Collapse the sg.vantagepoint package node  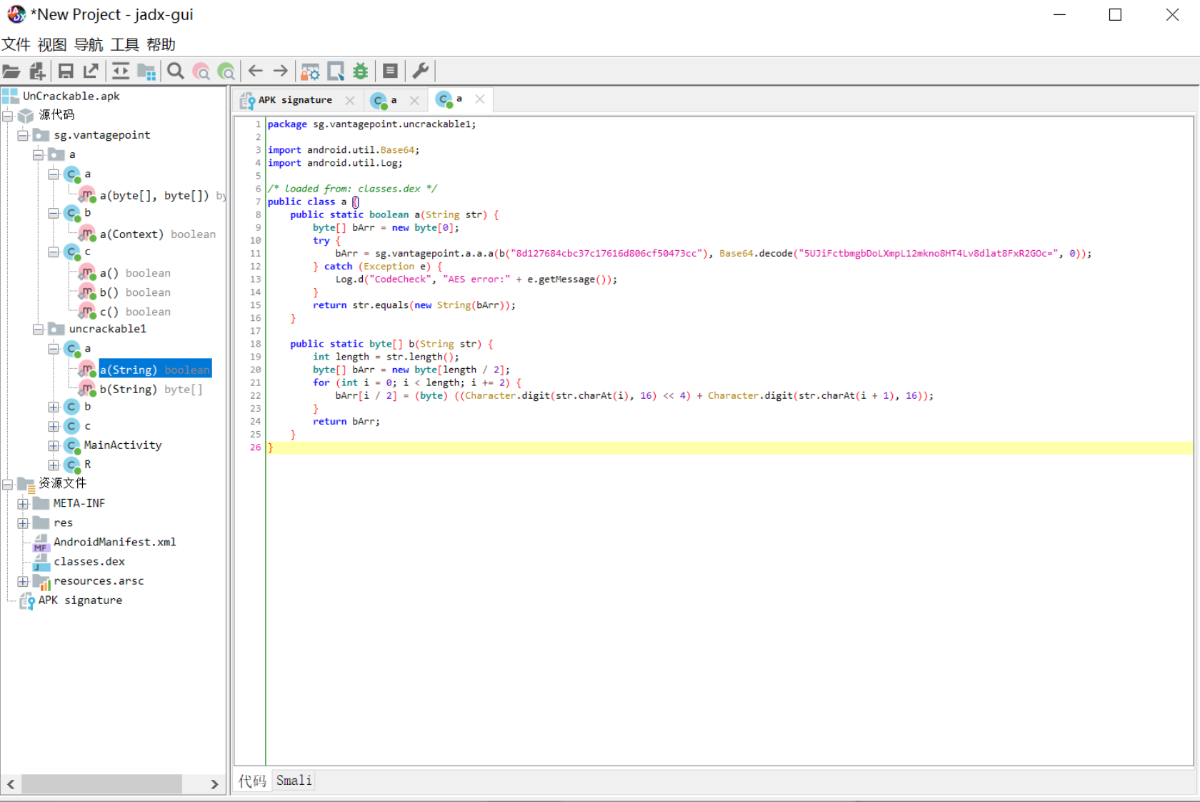(23, 135)
